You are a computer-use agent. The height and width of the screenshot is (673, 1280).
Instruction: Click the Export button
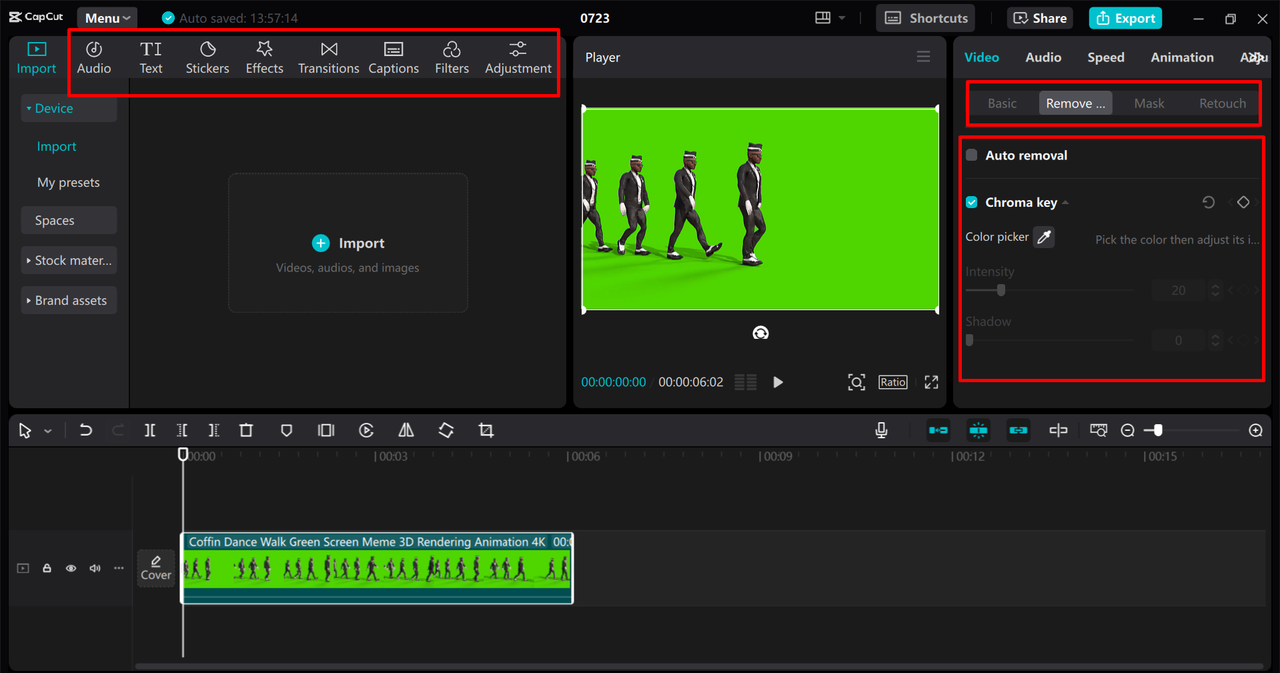(1126, 18)
